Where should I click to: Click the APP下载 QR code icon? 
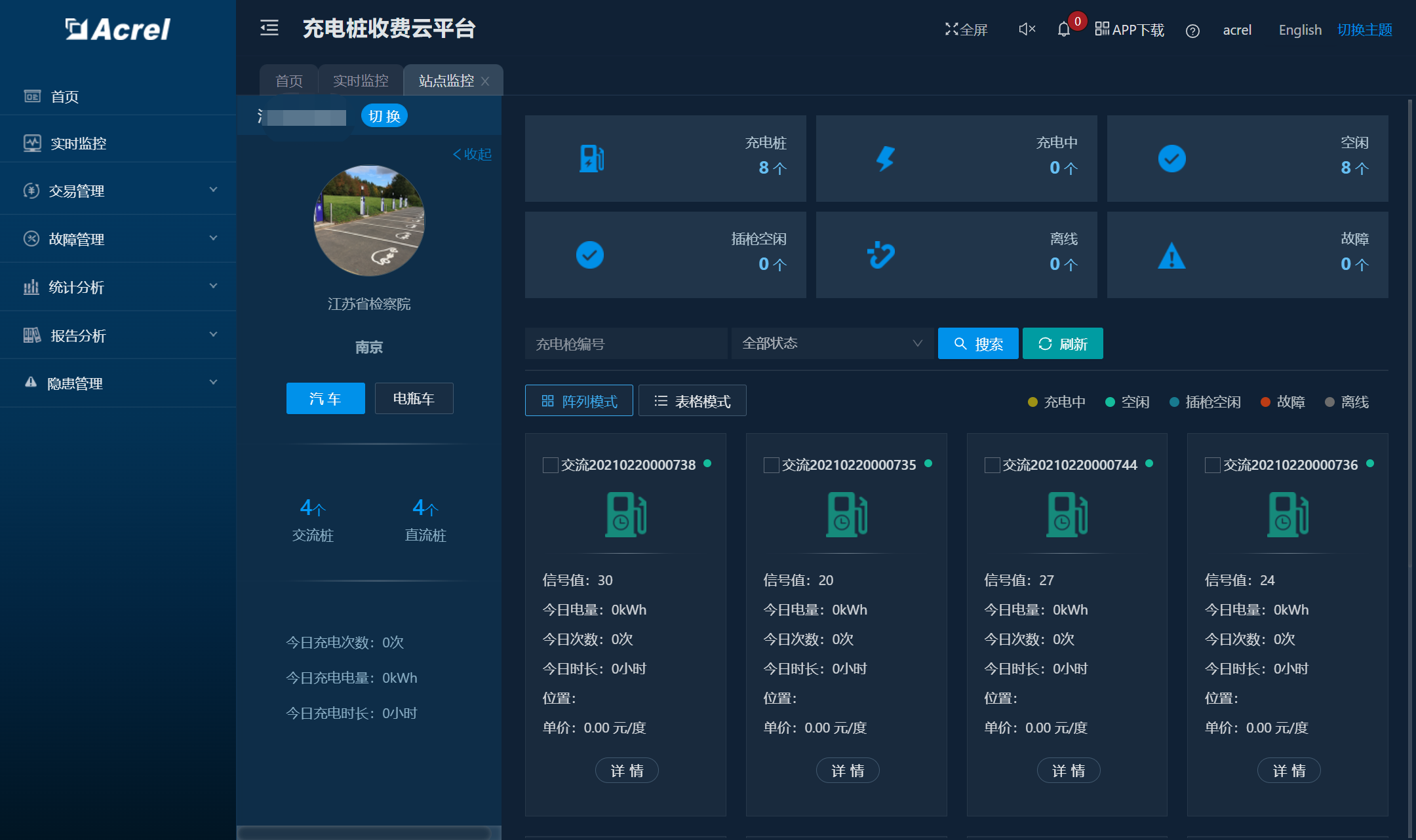(x=1102, y=29)
